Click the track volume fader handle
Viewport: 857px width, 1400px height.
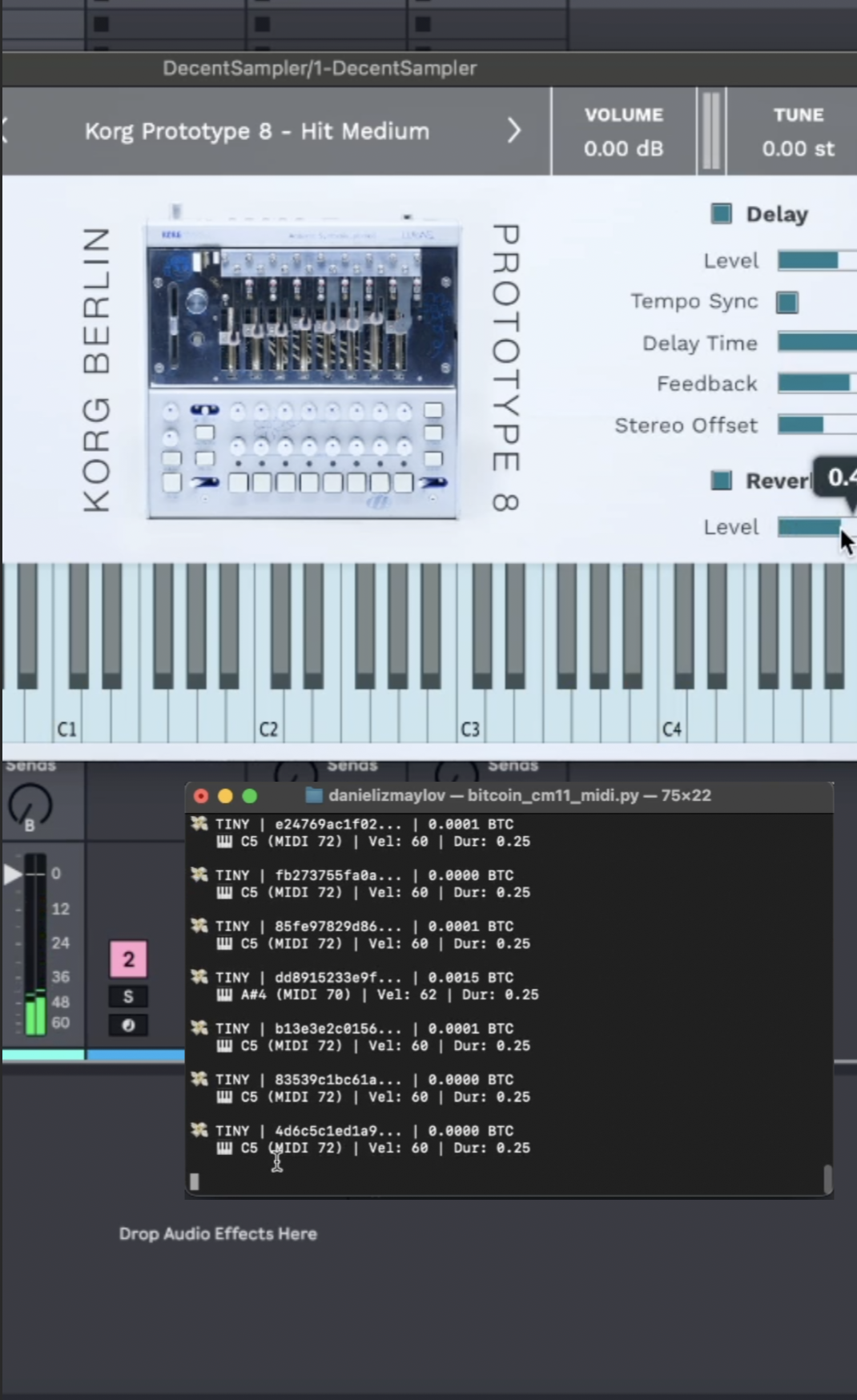[x=12, y=873]
